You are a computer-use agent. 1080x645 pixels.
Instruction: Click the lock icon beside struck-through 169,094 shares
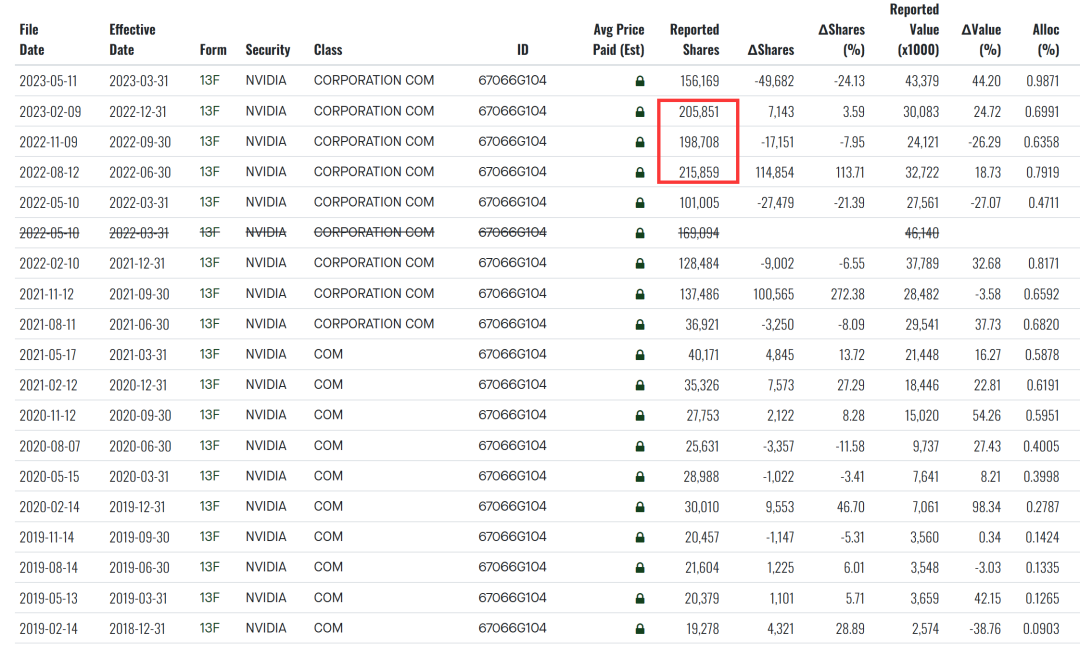pos(640,233)
